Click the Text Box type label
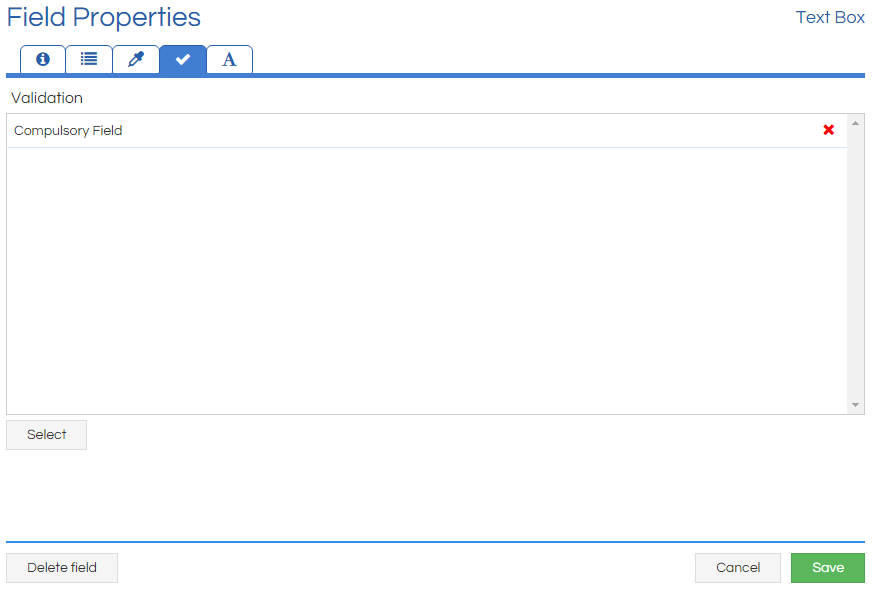Viewport: 873px width, 589px height. pyautogui.click(x=830, y=17)
